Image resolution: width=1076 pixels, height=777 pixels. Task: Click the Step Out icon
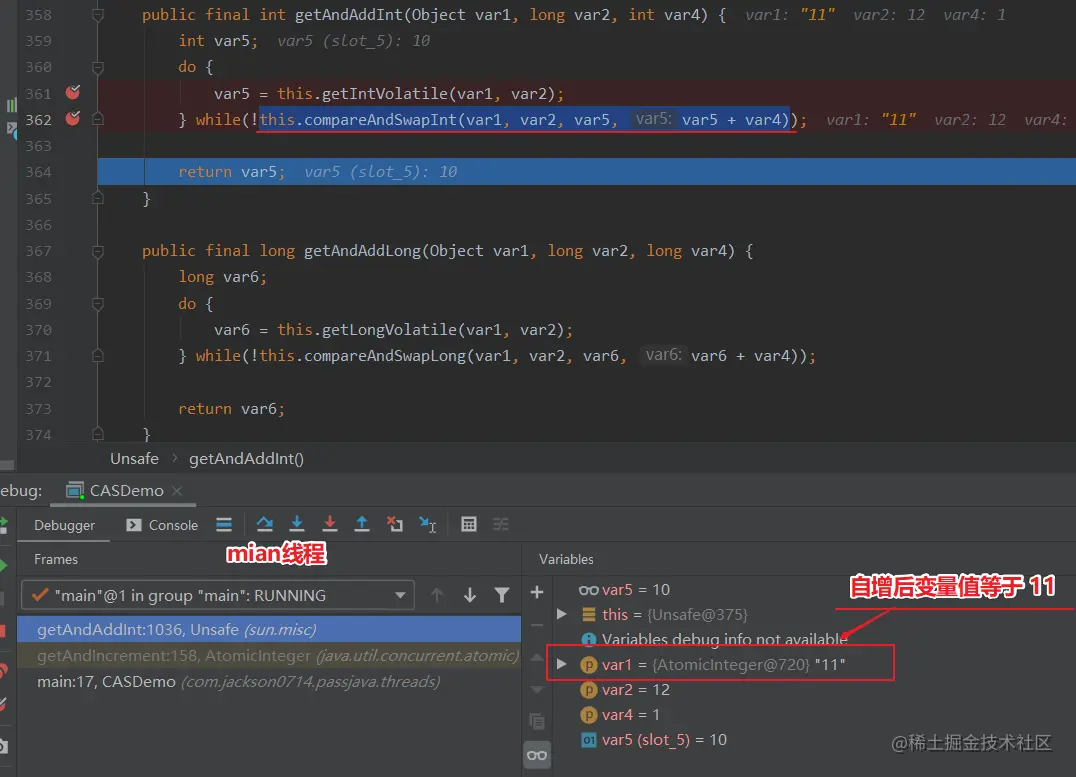(x=362, y=524)
